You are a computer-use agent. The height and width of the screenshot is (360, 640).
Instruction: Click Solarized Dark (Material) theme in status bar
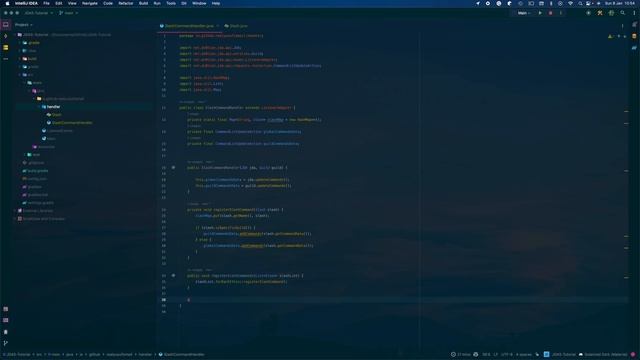tap(603, 354)
